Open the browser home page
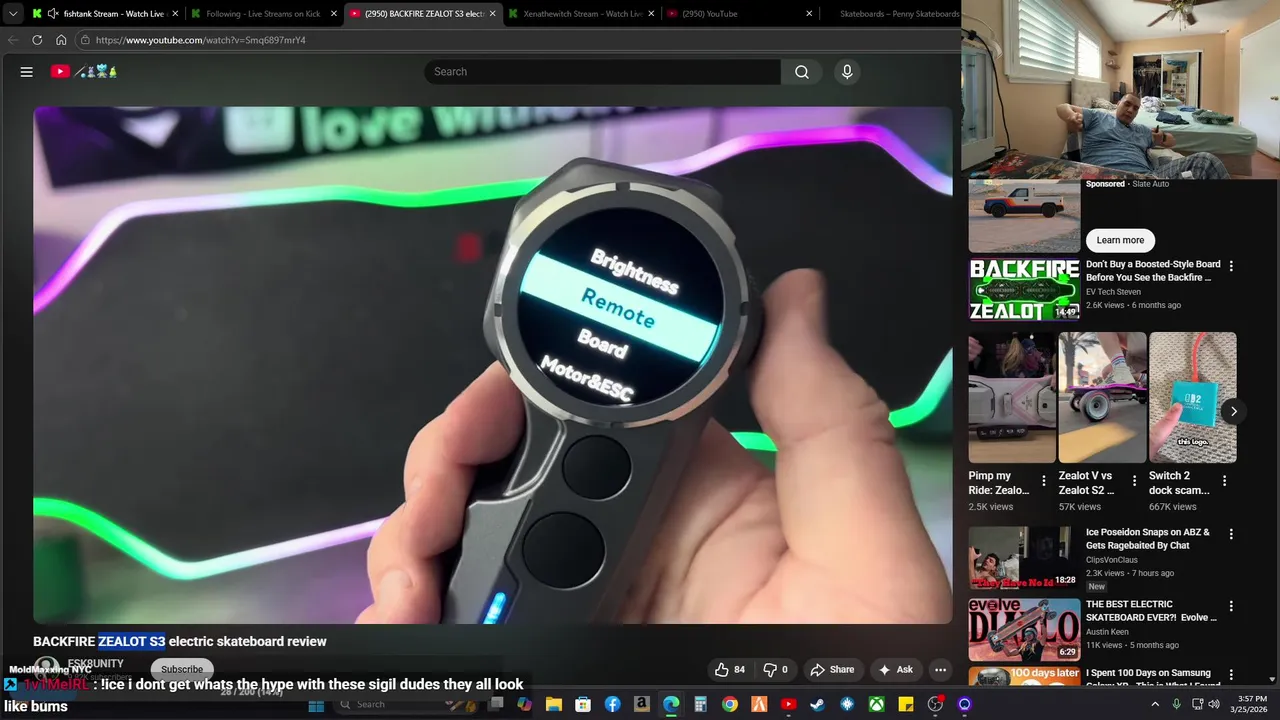This screenshot has width=1280, height=720. 61,40
